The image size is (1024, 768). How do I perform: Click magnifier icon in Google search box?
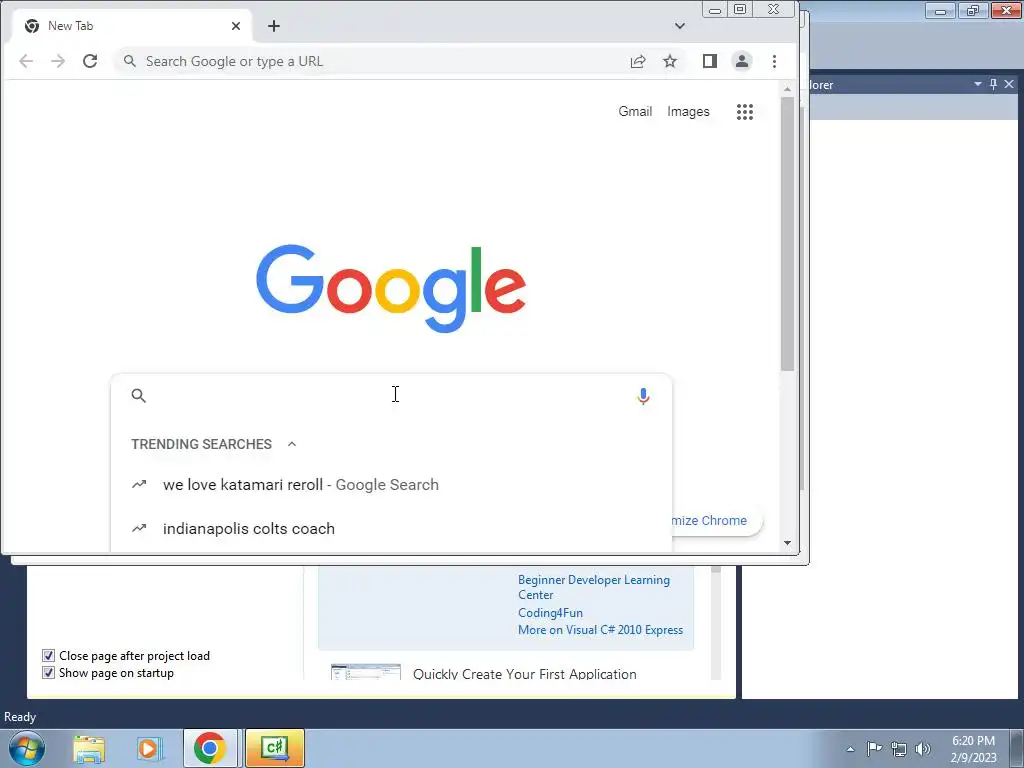138,396
